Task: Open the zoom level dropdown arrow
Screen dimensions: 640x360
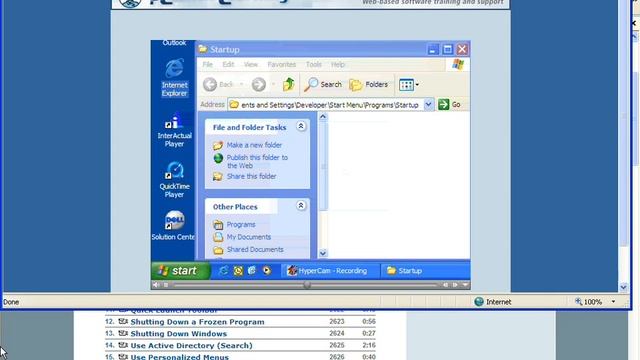Action: [613, 302]
